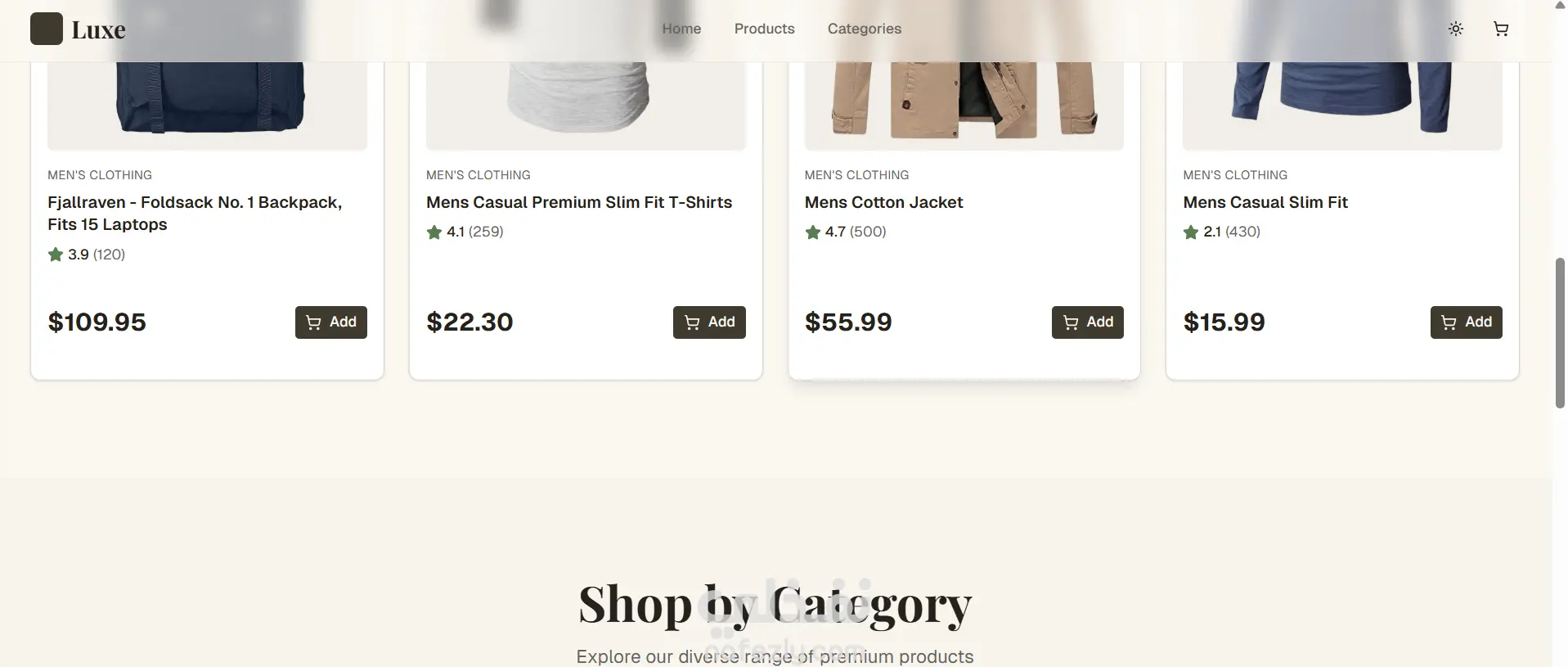The height and width of the screenshot is (667, 1568).
Task: Toggle the light/dark theme sun icon
Action: [1455, 29]
